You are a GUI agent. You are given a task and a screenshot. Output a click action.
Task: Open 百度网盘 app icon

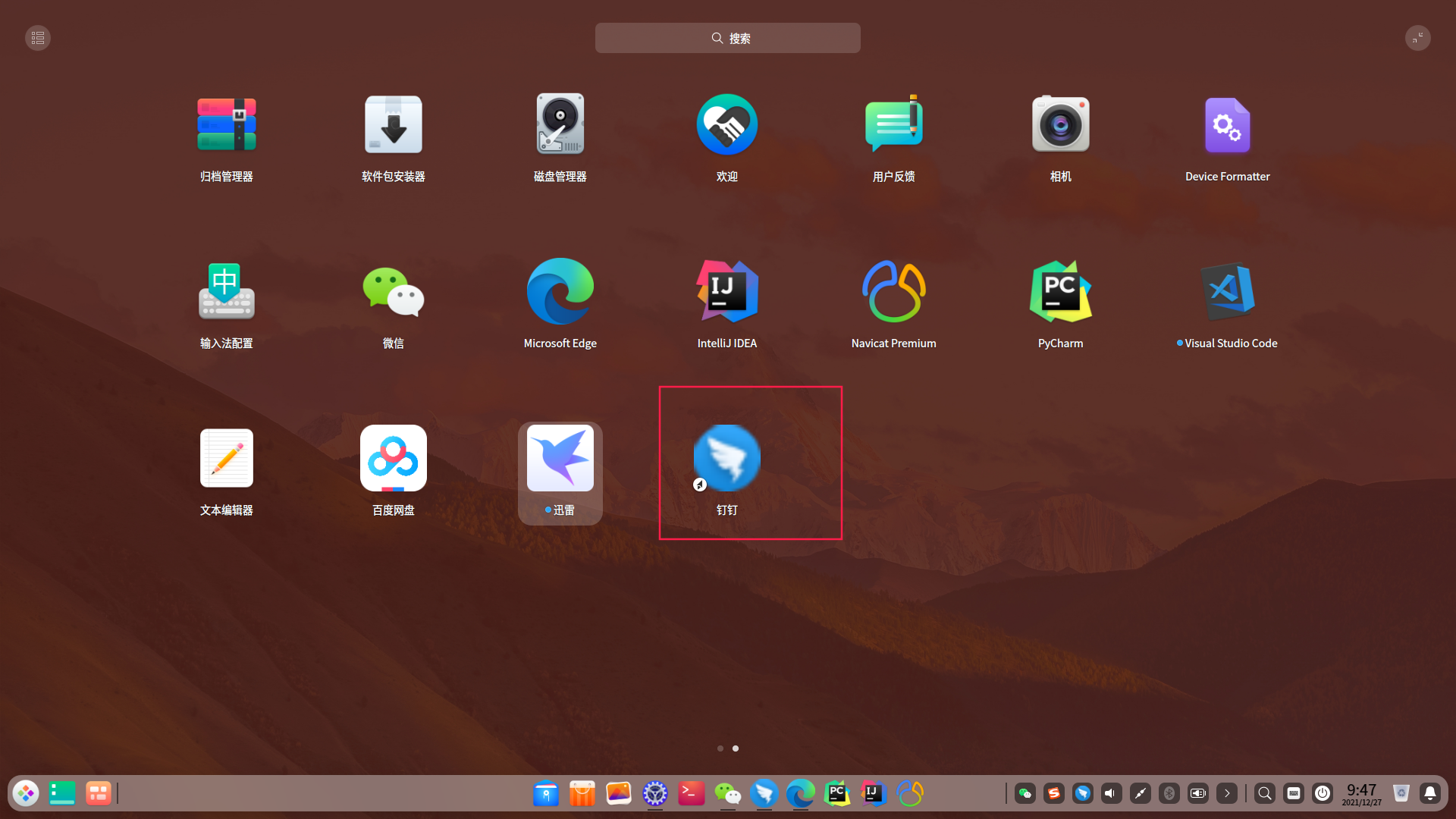point(393,458)
